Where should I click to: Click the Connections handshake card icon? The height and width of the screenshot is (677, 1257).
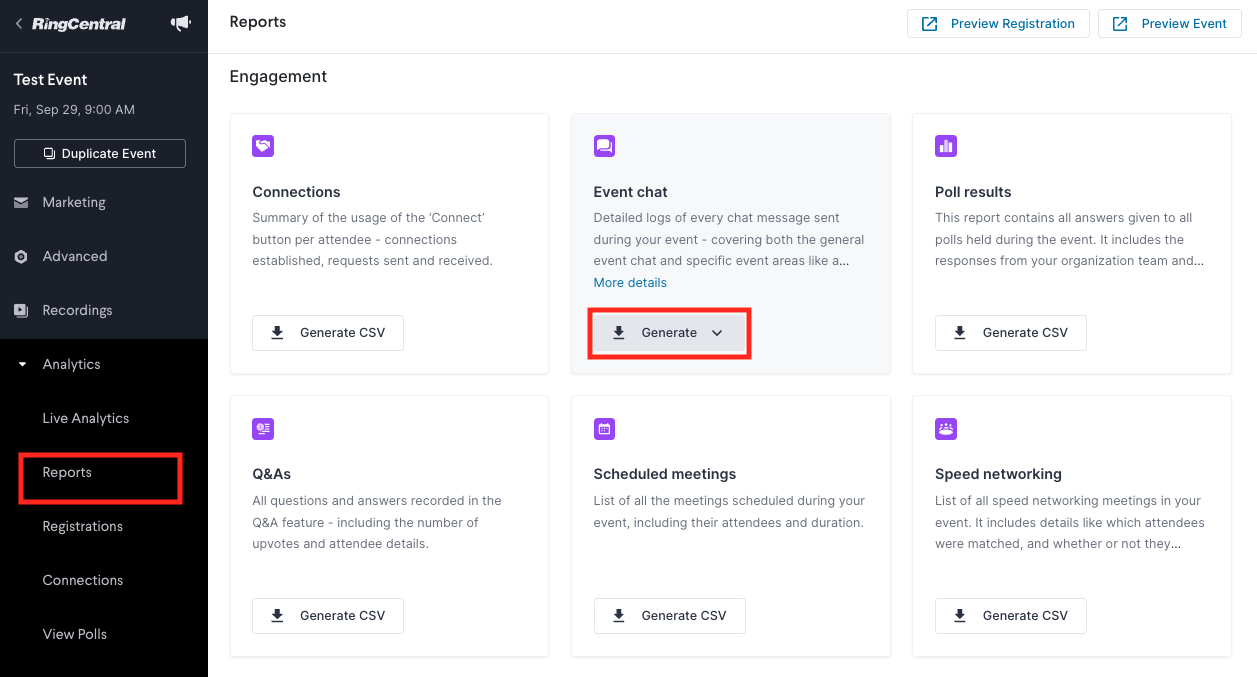pyautogui.click(x=263, y=146)
